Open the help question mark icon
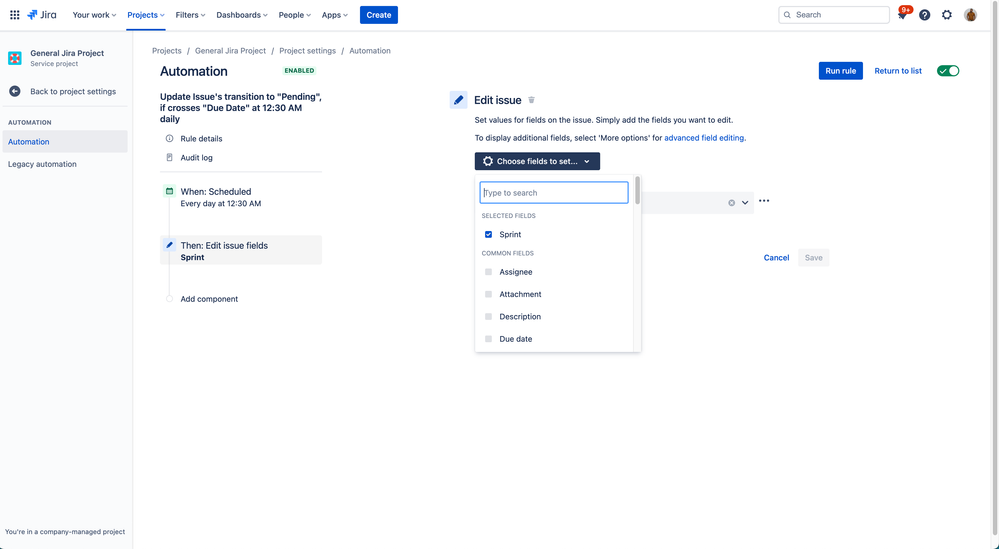Image resolution: width=999 pixels, height=549 pixels. coord(924,15)
